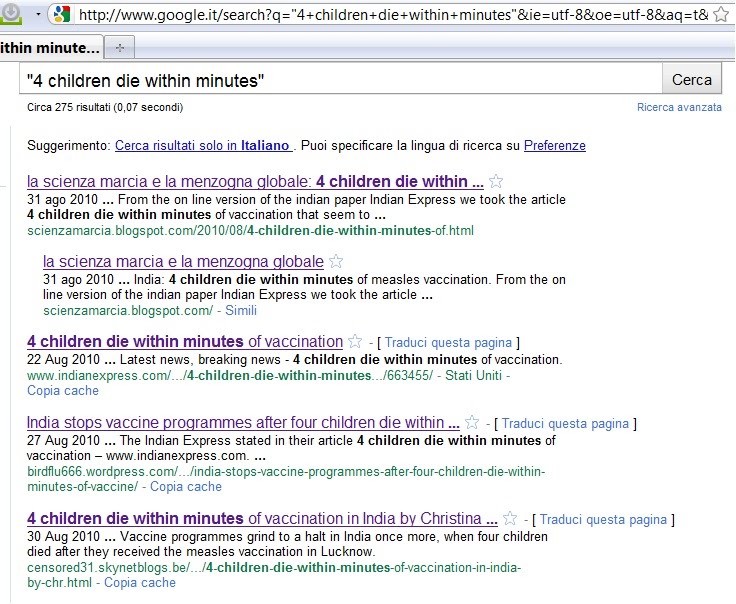Open a new tab with the plus button
Viewport: 736px width, 604px height.
click(x=120, y=48)
